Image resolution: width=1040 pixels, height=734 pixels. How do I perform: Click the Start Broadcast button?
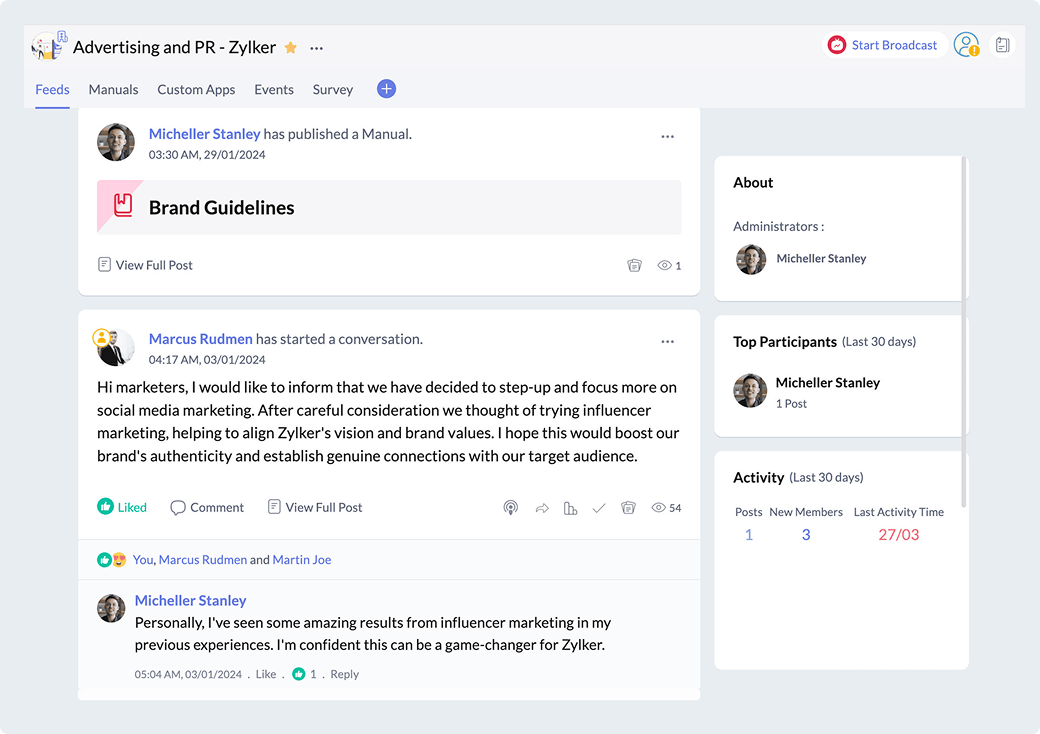(x=884, y=45)
